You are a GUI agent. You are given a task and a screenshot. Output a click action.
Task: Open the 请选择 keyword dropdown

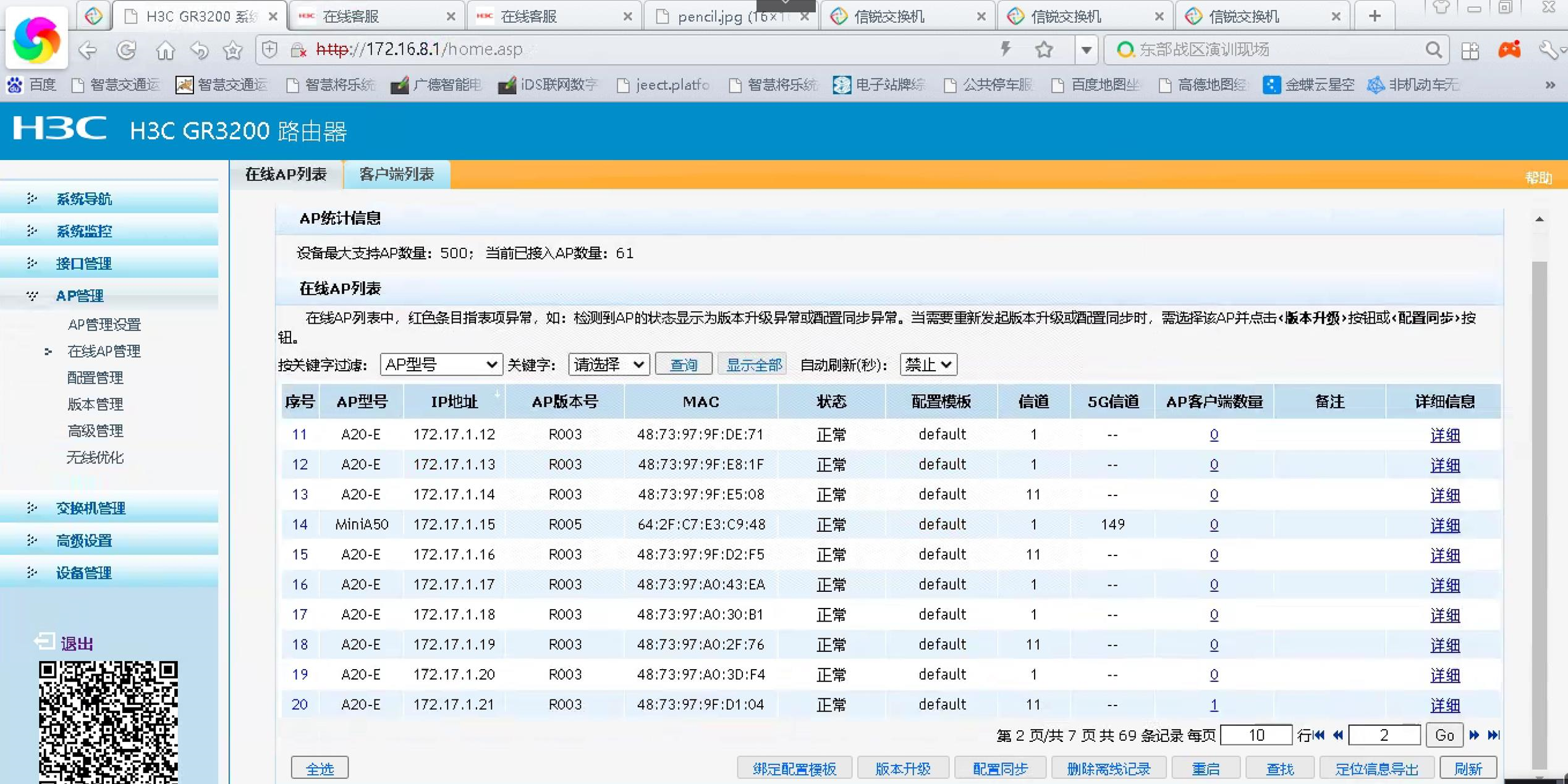609,365
